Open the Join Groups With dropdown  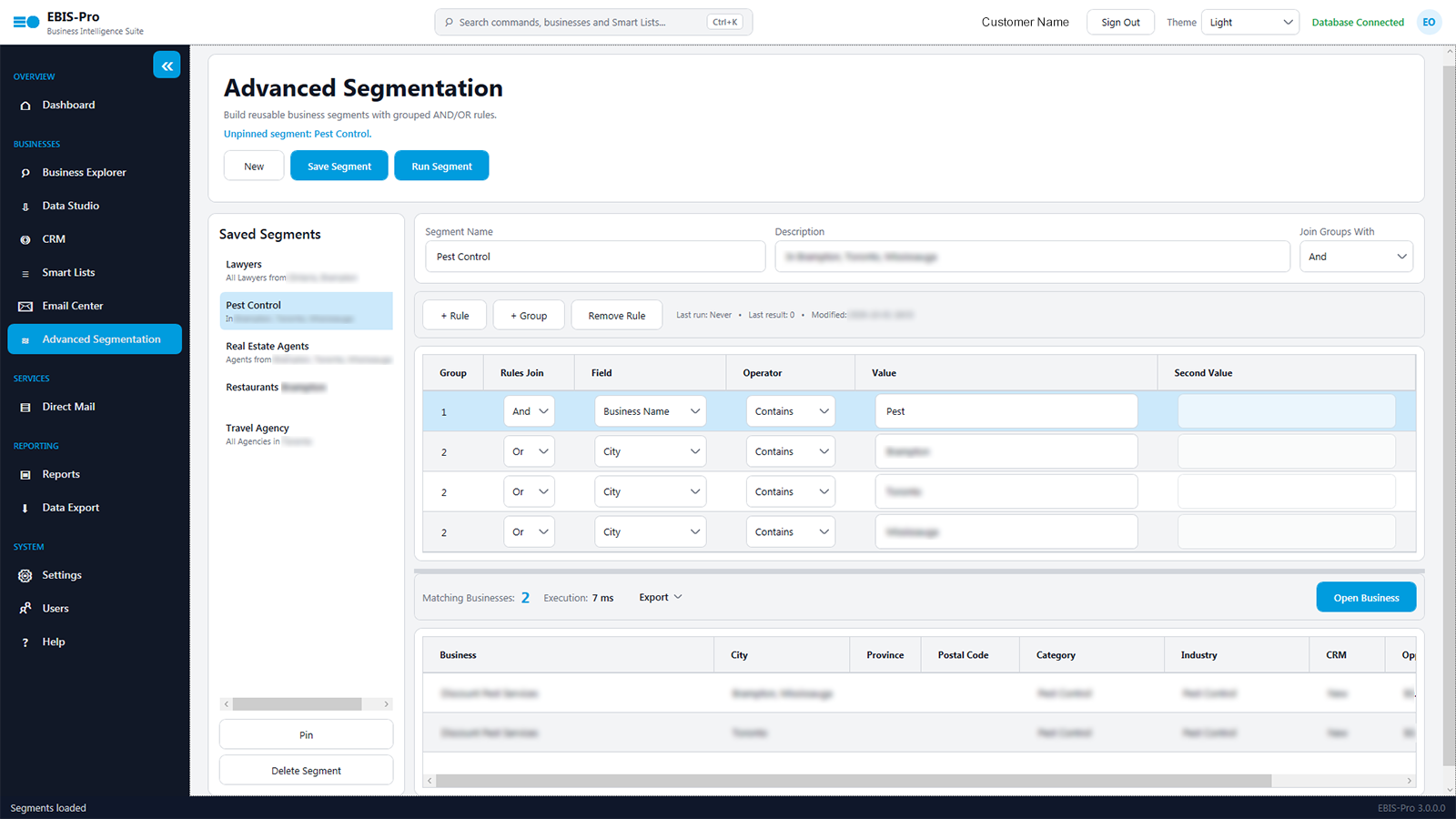(x=1356, y=257)
